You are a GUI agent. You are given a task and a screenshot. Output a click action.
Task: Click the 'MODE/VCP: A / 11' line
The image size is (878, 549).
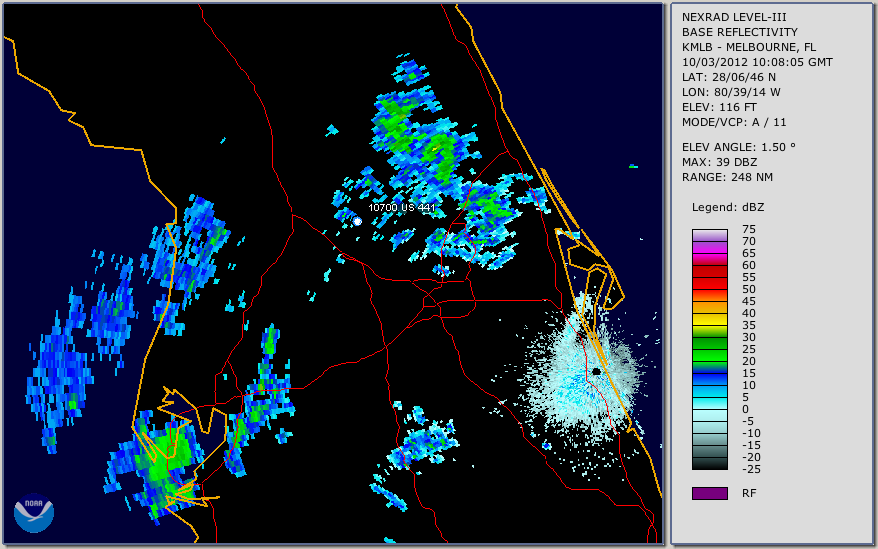[734, 122]
